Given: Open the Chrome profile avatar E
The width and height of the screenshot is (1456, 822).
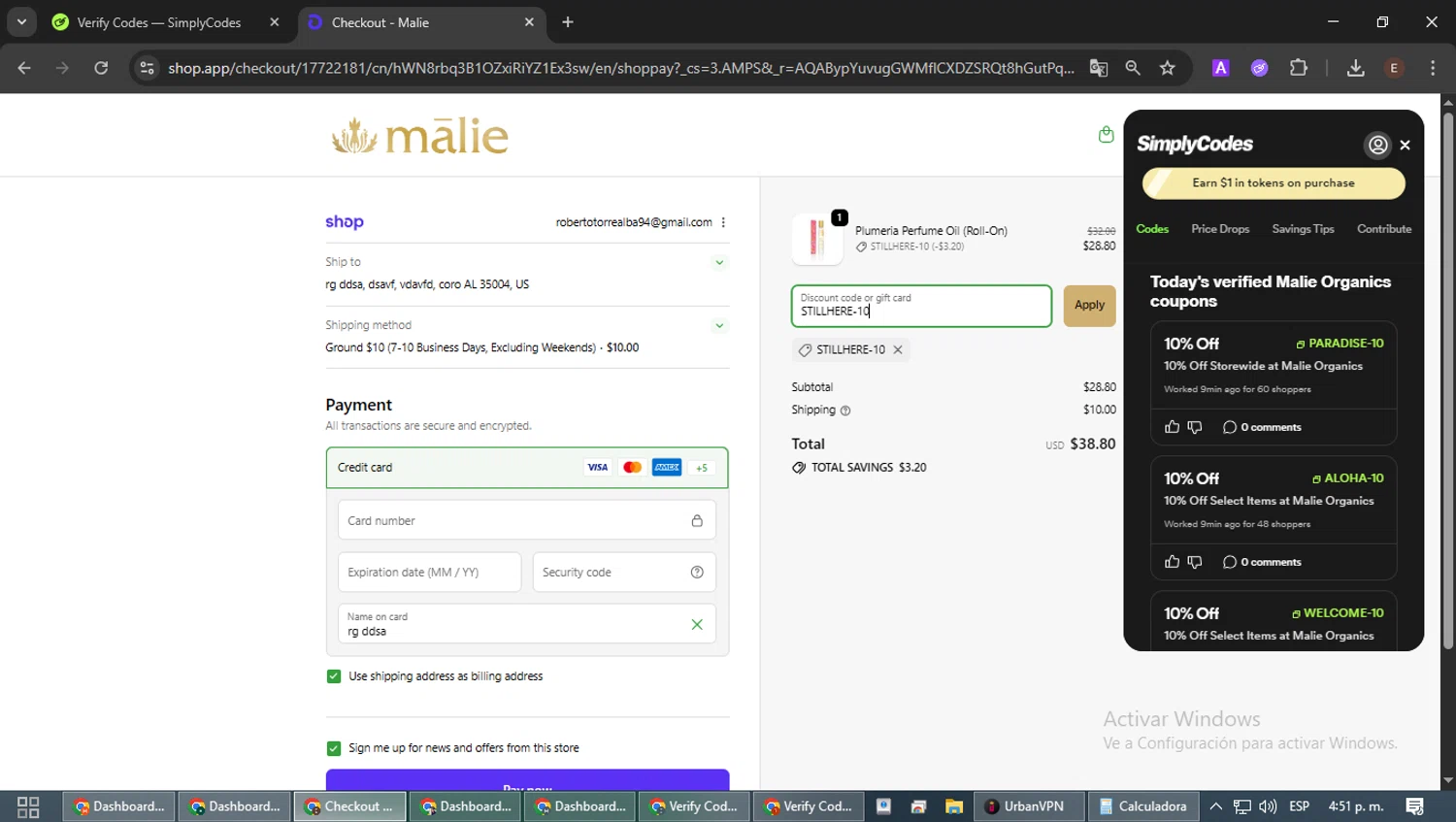Looking at the screenshot, I should click(1394, 68).
